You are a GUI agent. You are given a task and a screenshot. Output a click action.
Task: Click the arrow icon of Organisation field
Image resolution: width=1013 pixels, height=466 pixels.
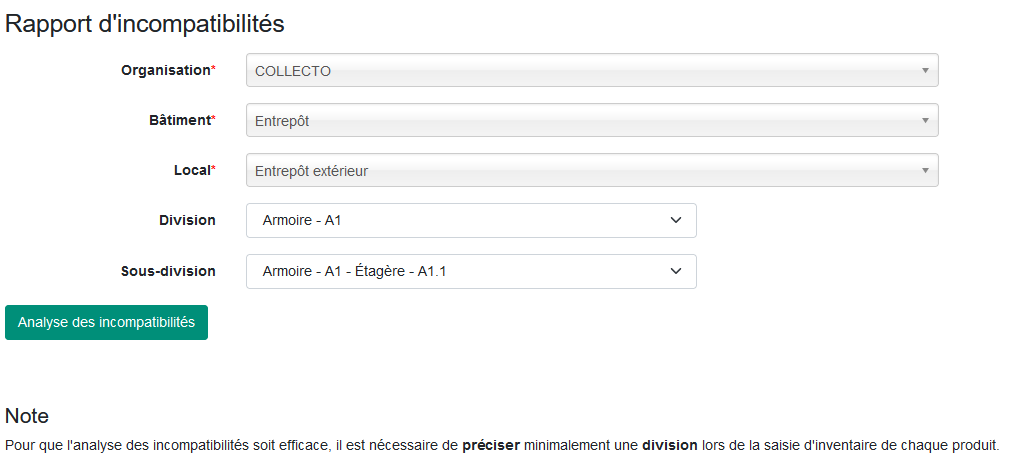pyautogui.click(x=925, y=70)
